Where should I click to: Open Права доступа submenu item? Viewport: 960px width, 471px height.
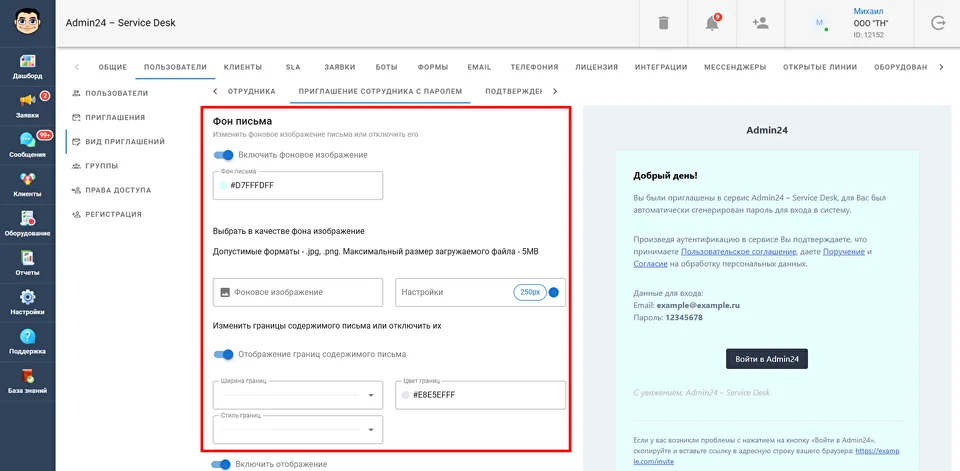118,190
